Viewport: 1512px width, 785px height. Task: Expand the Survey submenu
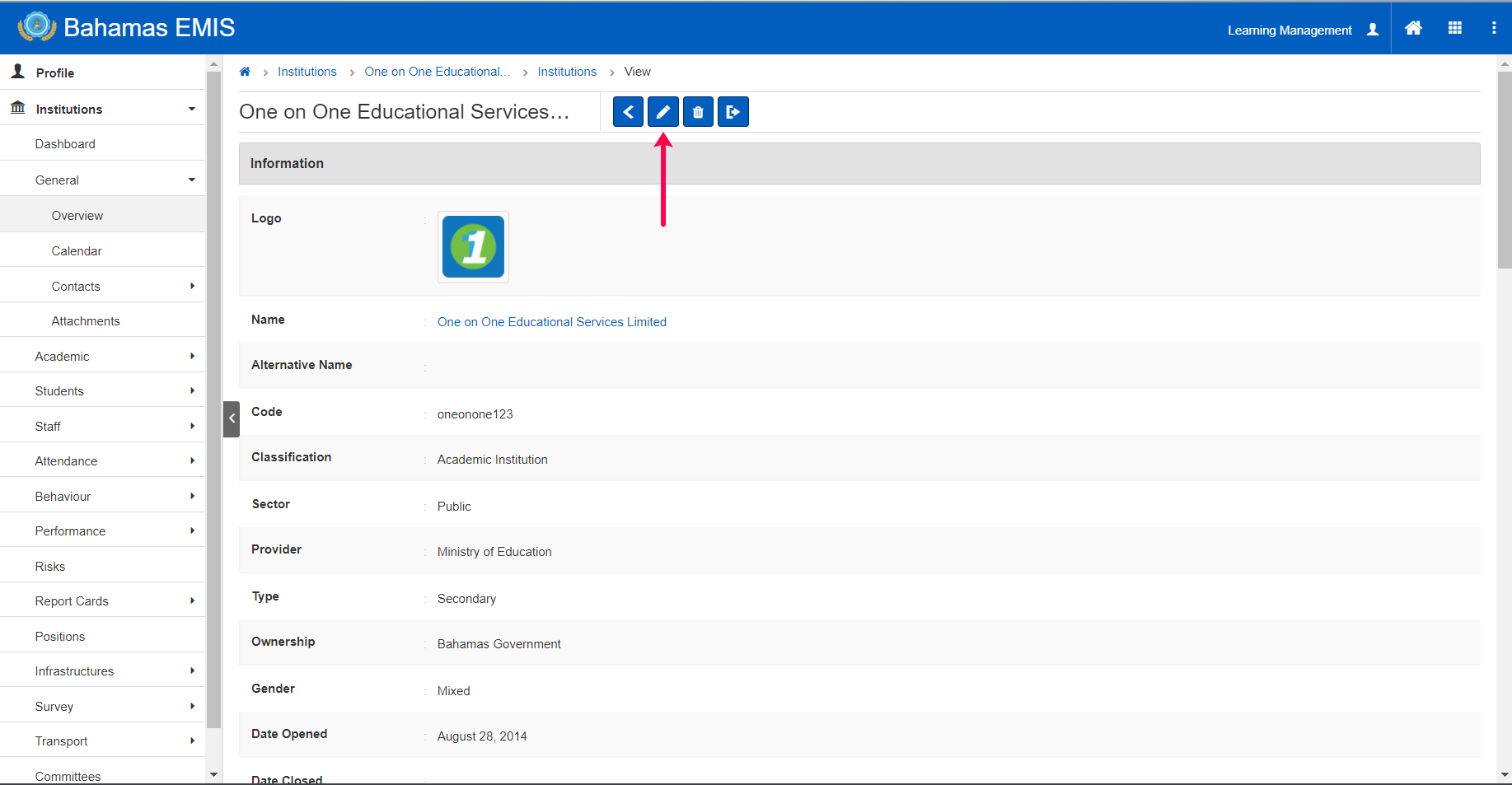(x=192, y=706)
